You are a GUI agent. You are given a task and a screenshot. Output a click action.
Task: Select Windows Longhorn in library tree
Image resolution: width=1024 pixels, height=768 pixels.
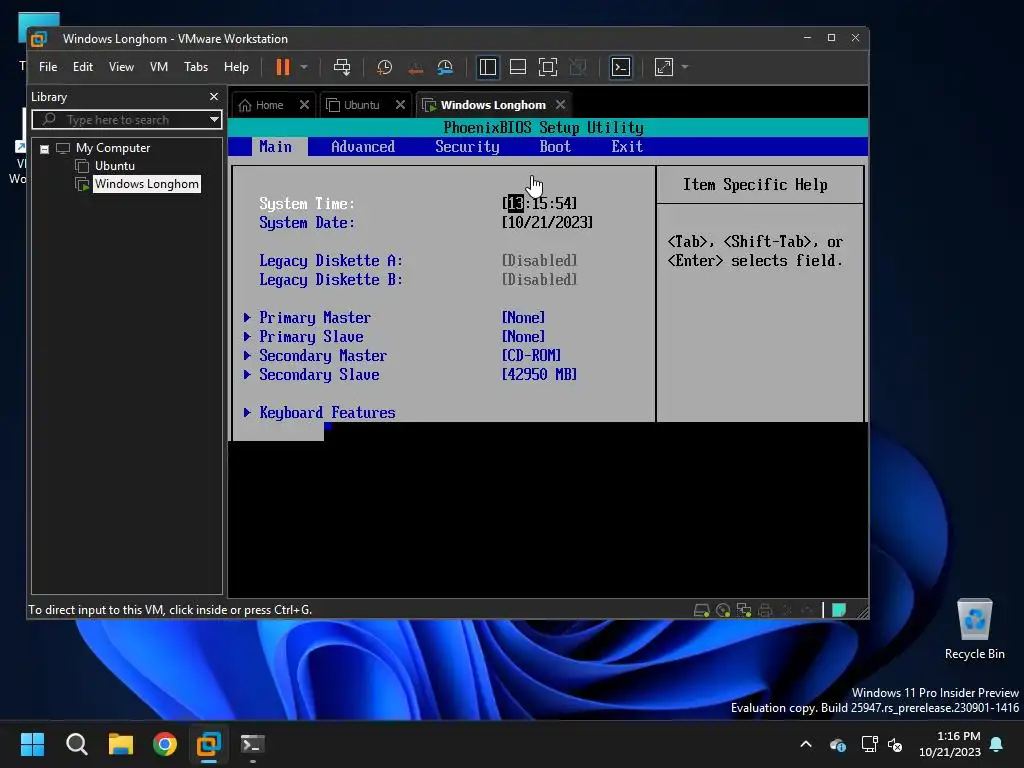click(x=146, y=184)
